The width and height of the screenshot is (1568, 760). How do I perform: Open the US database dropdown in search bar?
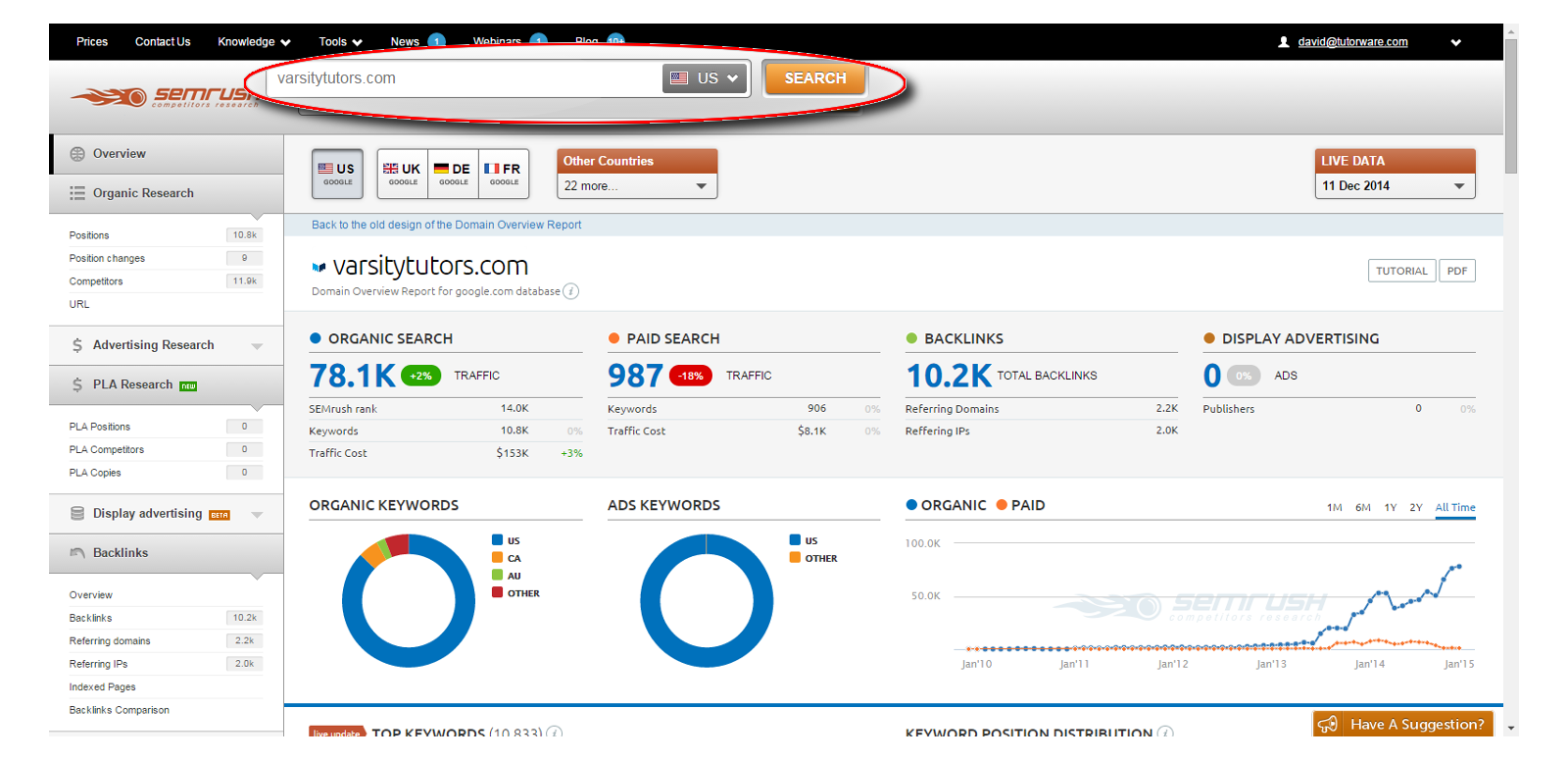click(x=706, y=78)
